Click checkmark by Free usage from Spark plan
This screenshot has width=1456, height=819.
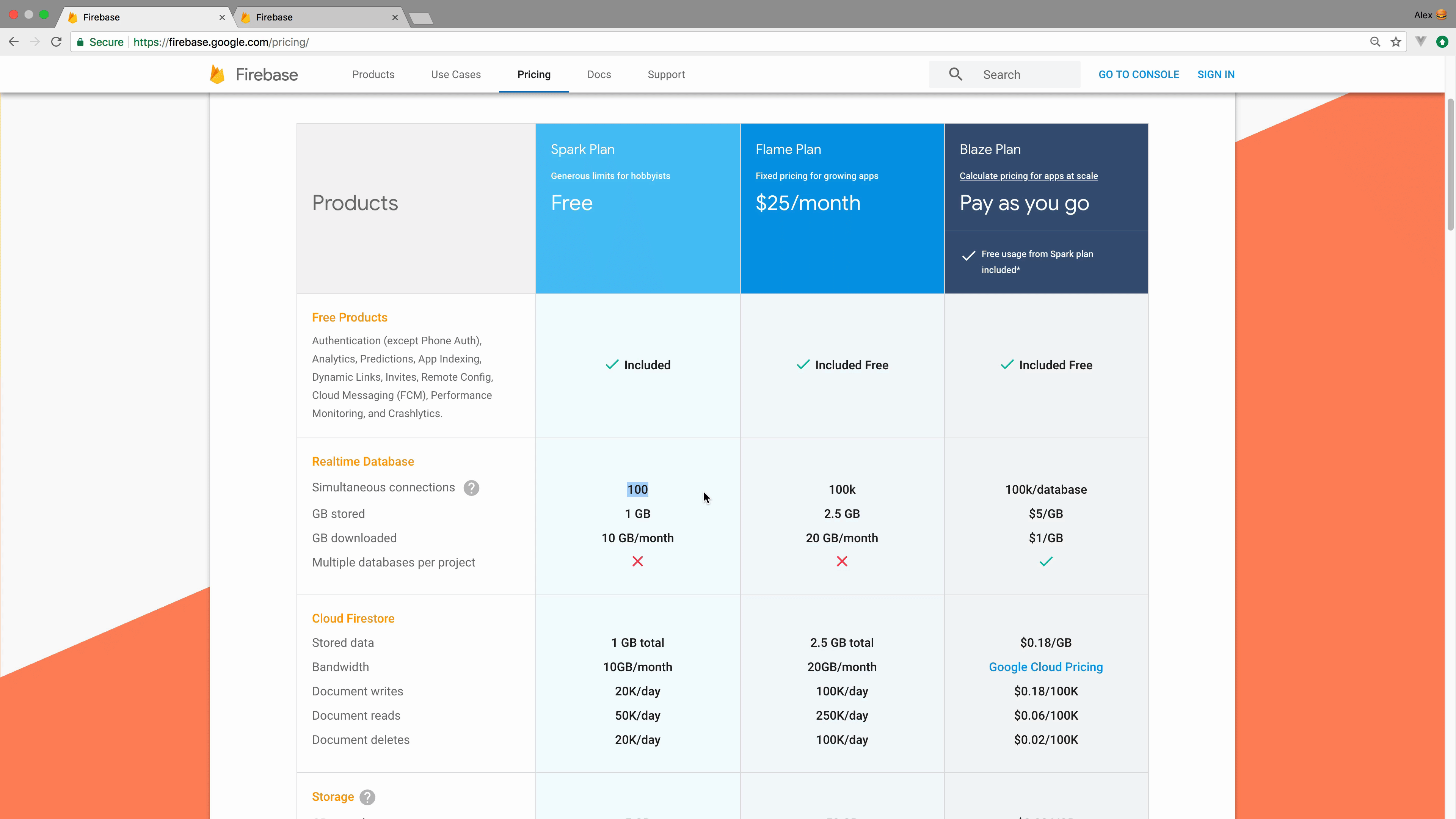(x=968, y=256)
